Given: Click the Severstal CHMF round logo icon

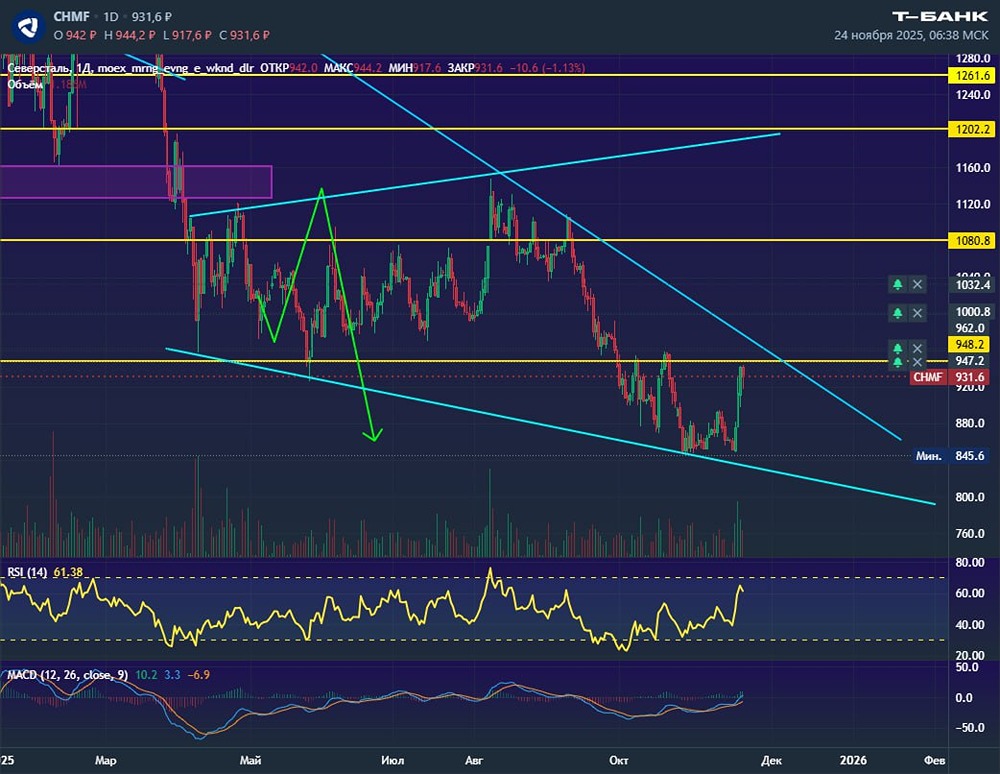Looking at the screenshot, I should tap(28, 26).
